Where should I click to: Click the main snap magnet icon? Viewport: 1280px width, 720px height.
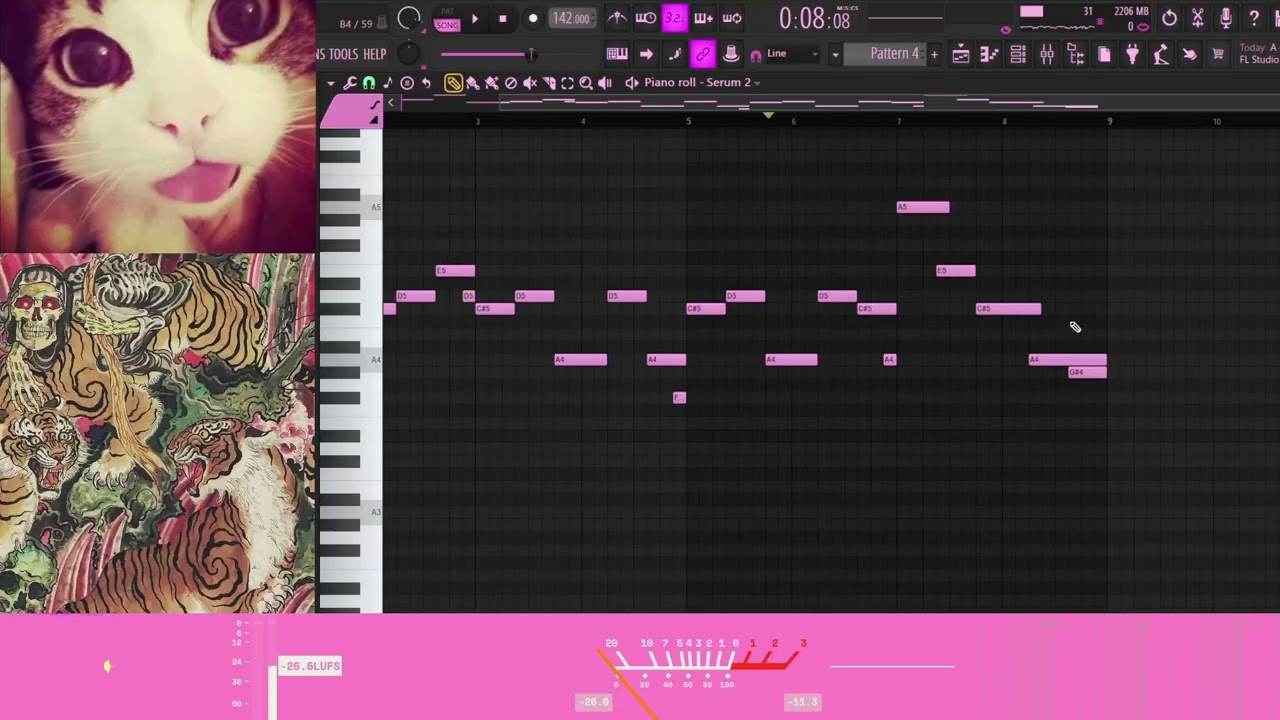click(756, 55)
